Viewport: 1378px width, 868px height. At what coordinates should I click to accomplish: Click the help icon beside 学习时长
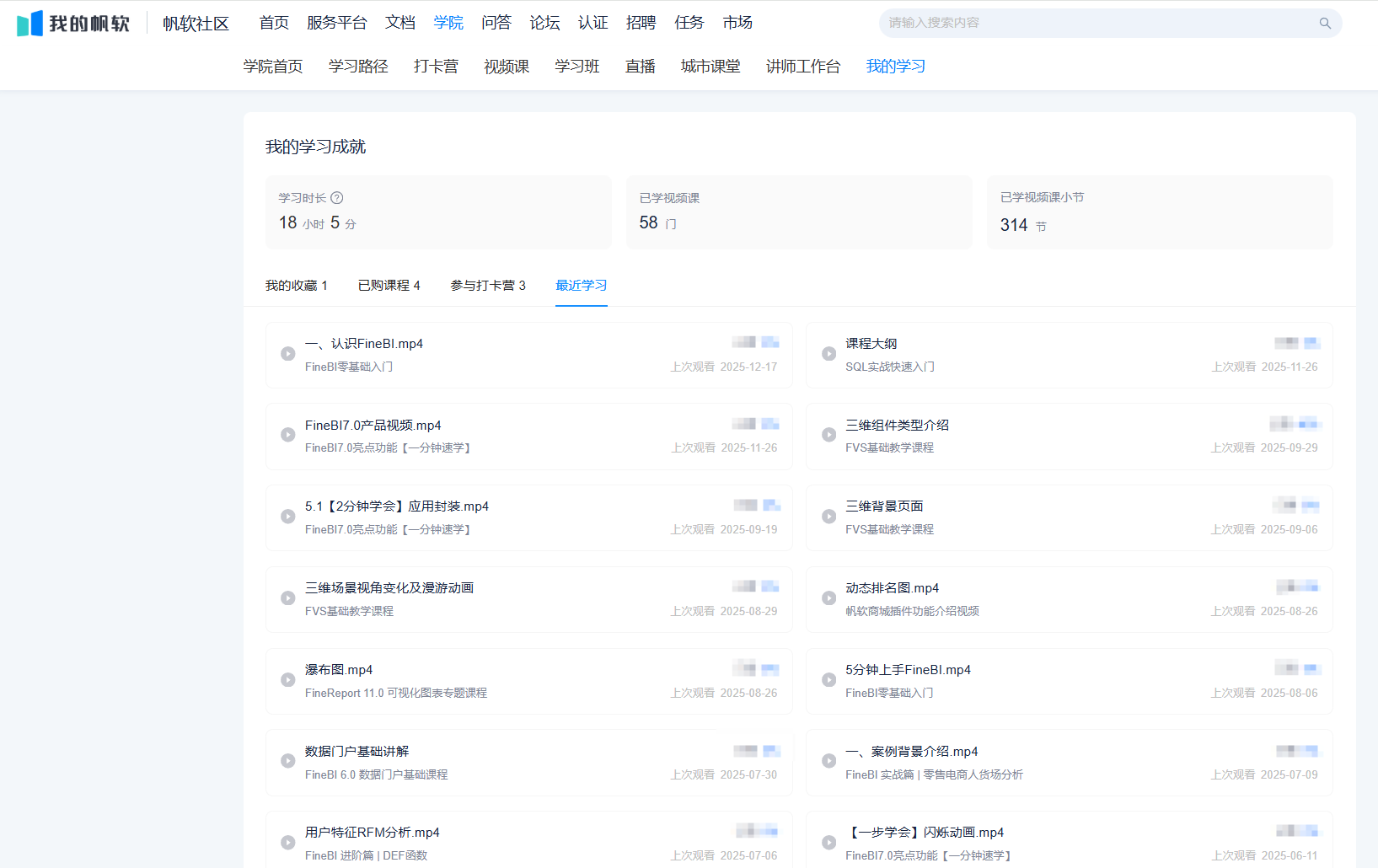click(x=337, y=198)
